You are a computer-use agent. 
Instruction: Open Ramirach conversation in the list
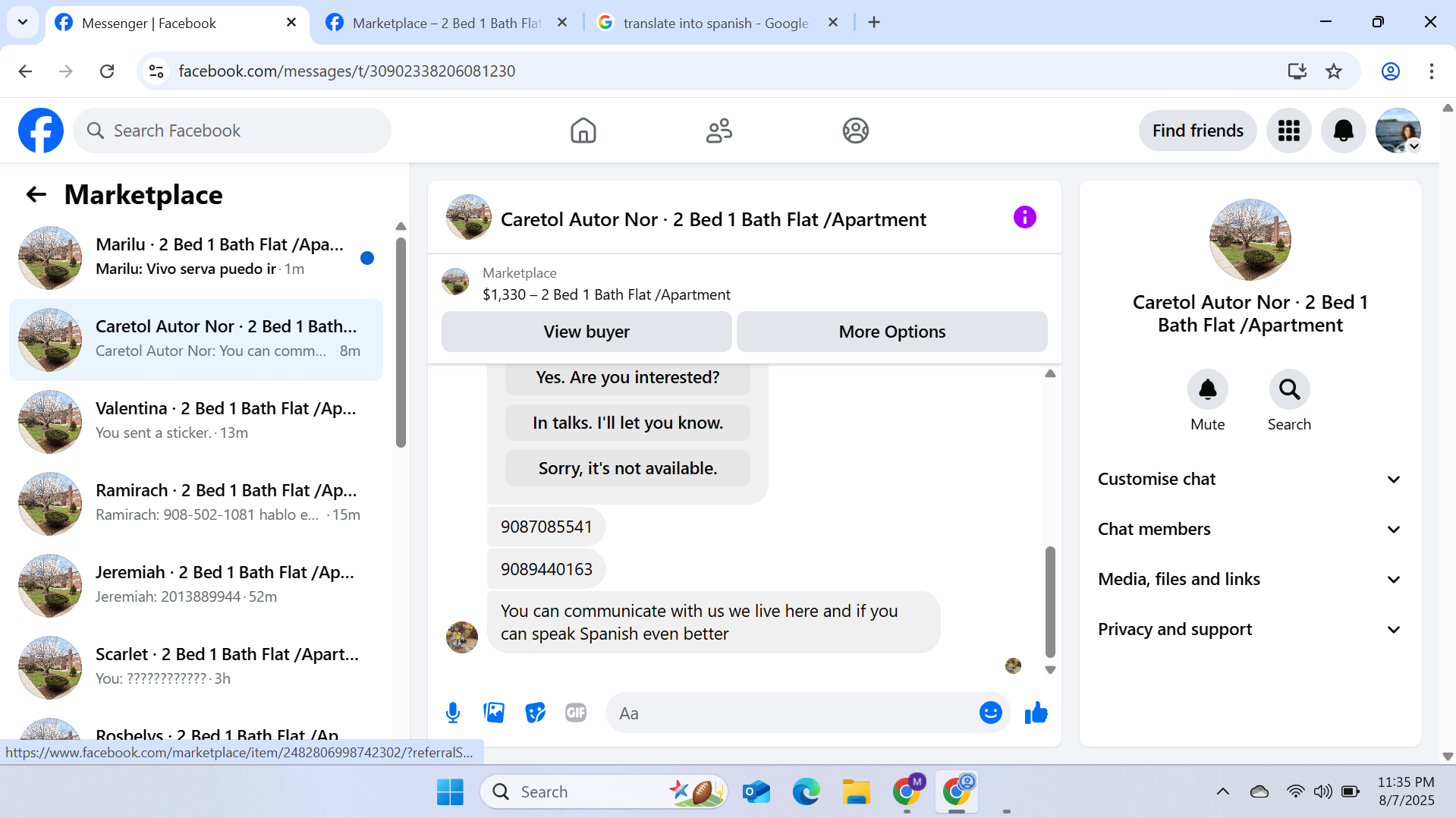(x=196, y=504)
